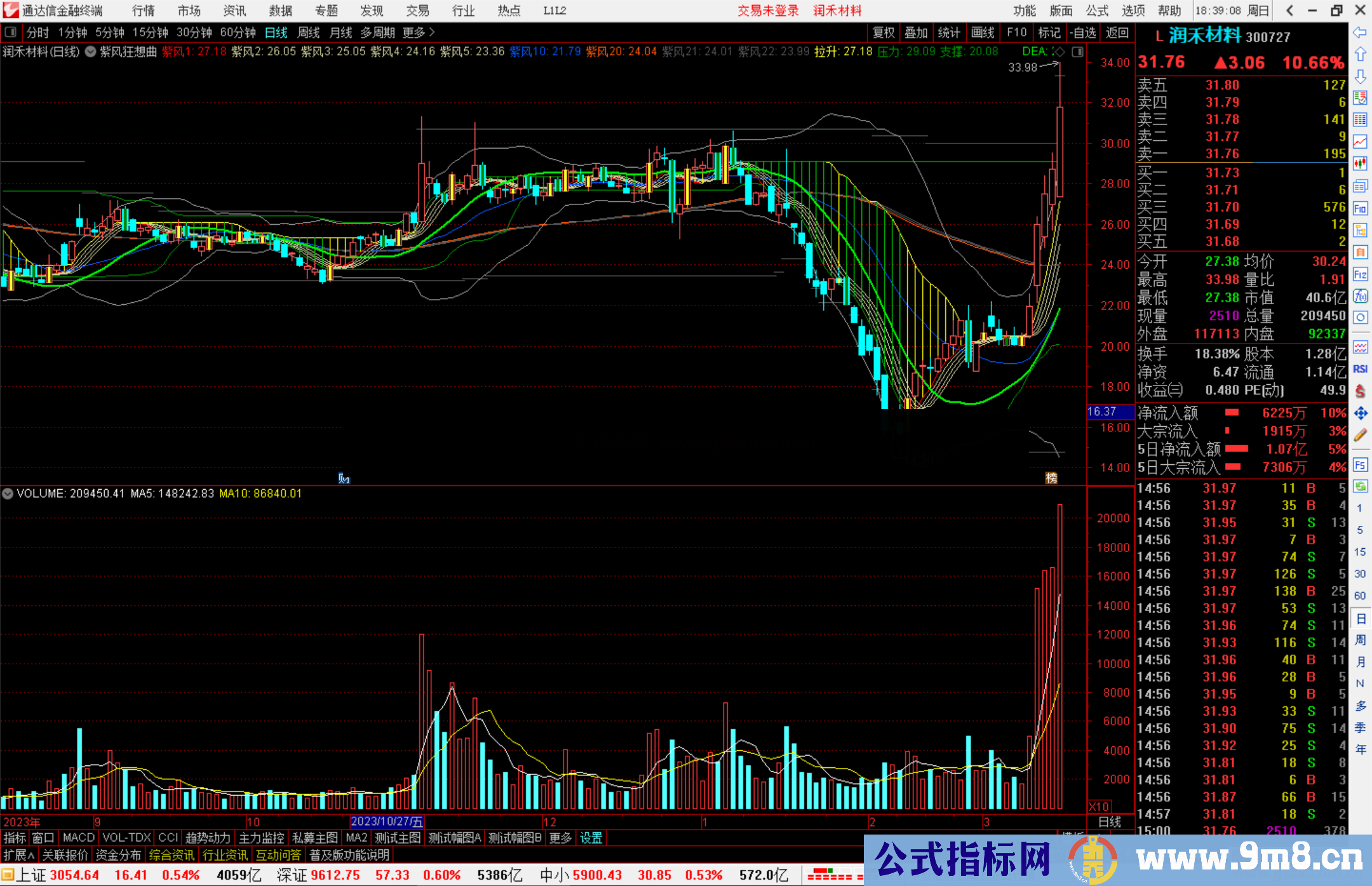Image resolution: width=1372 pixels, height=886 pixels.
Task: Click the F10 company info sidebar icon
Action: pos(1360,208)
